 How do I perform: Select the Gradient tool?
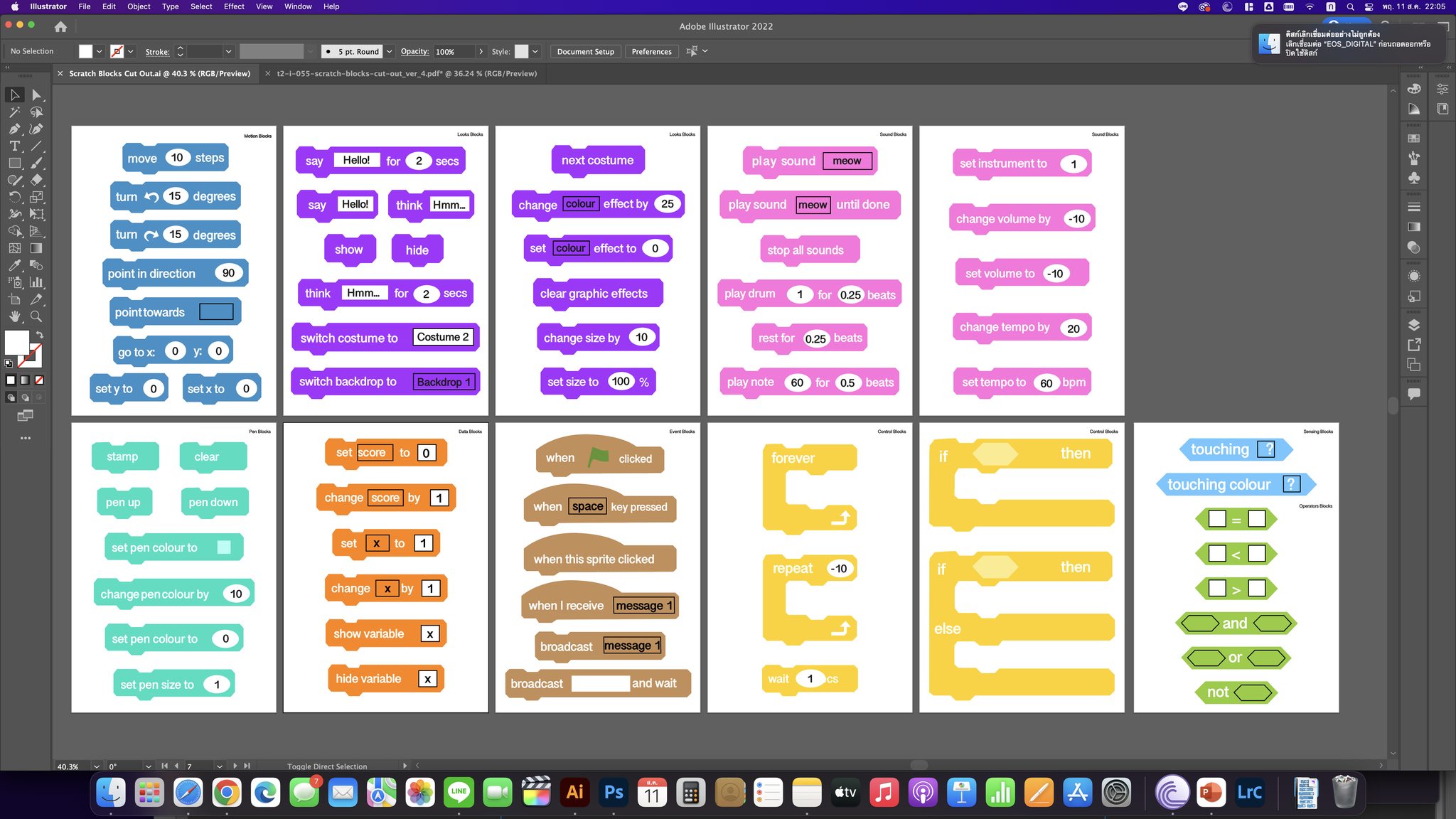[x=36, y=248]
